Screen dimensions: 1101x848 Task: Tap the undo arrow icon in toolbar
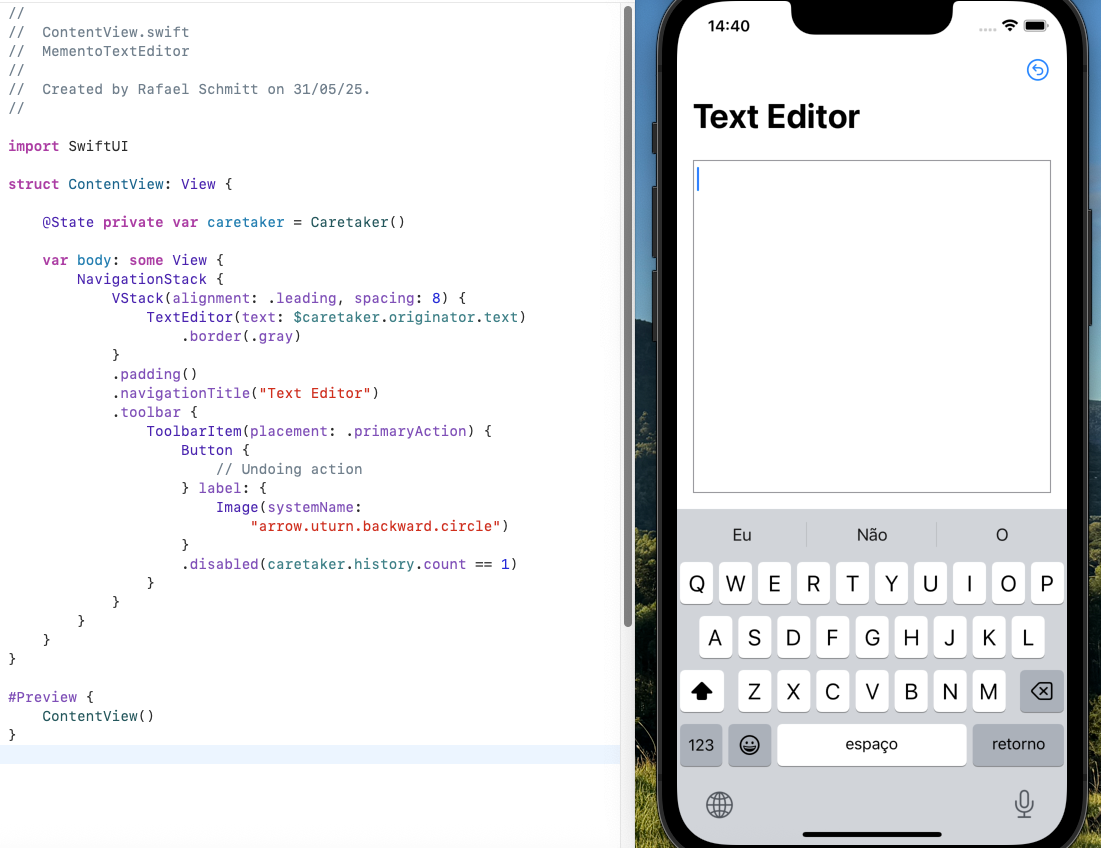(x=1037, y=70)
